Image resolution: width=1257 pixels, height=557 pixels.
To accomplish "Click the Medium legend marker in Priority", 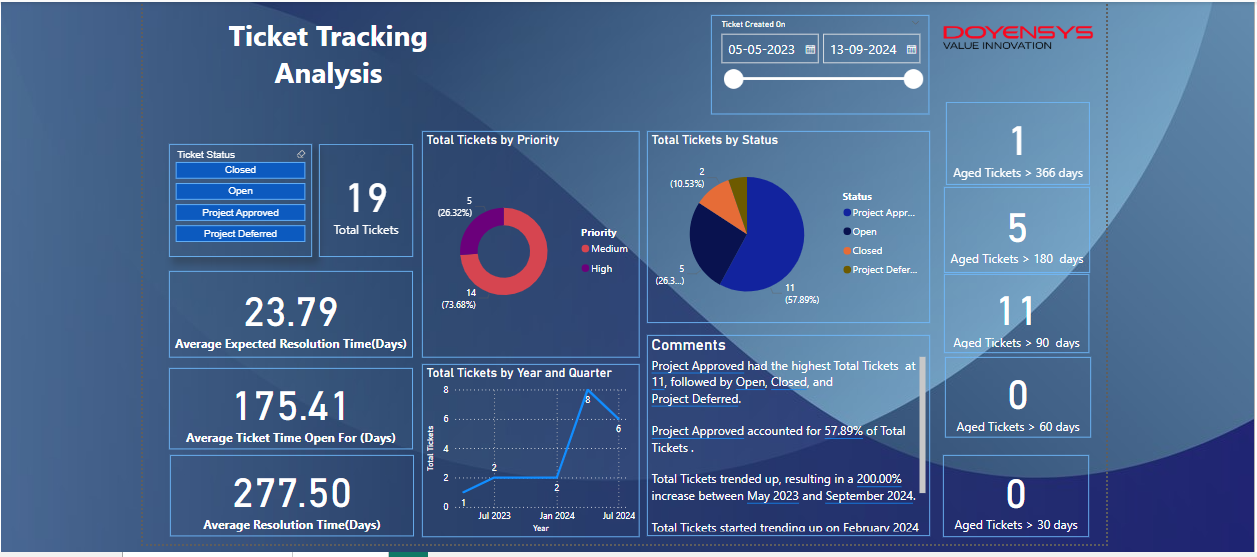I will pyautogui.click(x=585, y=249).
